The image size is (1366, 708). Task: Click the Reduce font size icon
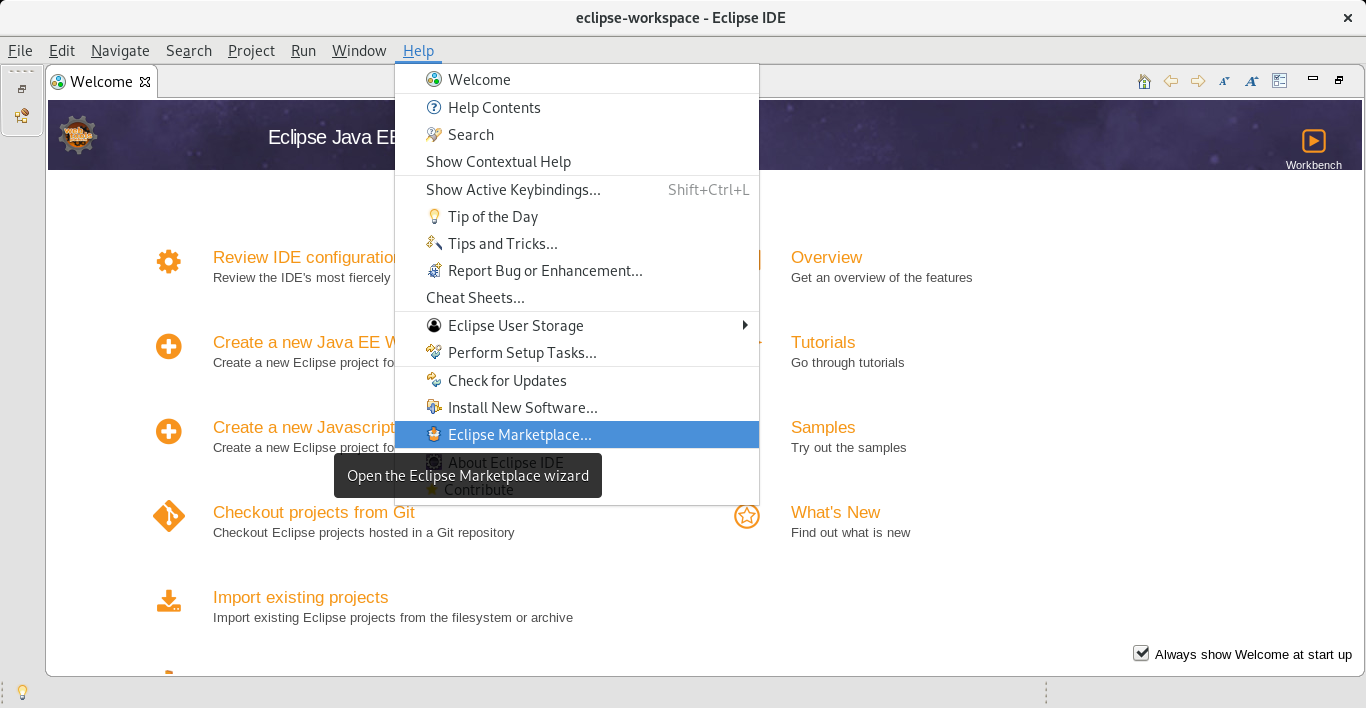pos(1224,81)
